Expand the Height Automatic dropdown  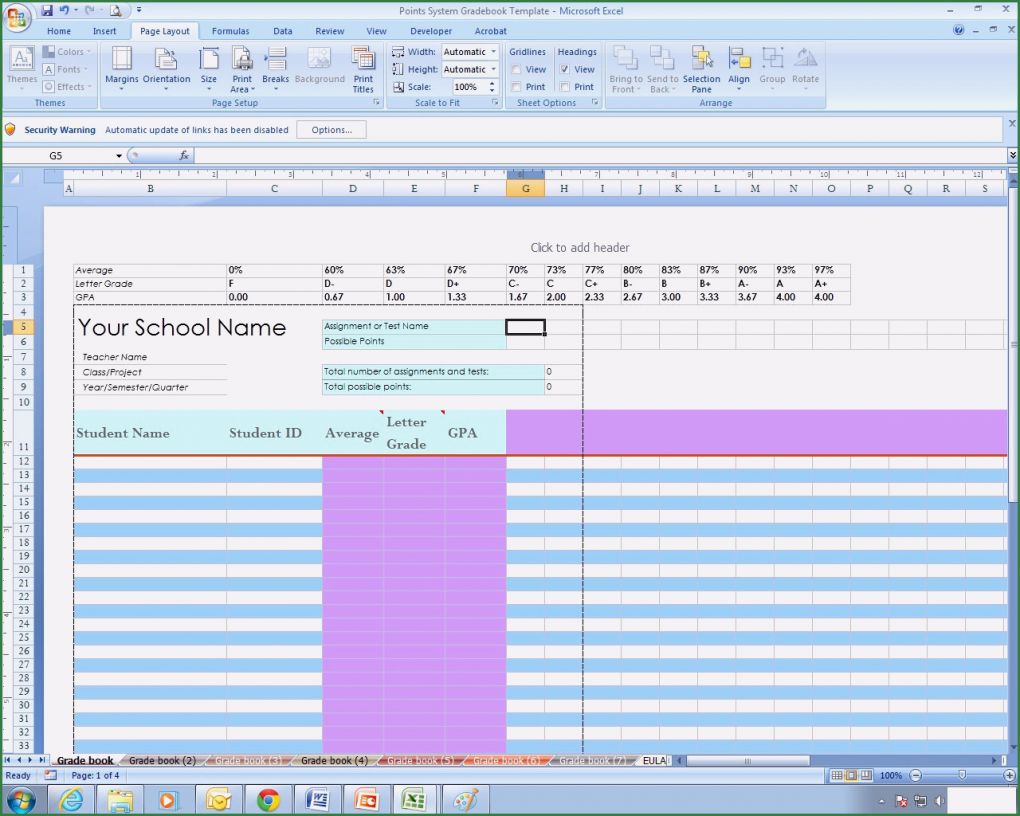coord(494,70)
